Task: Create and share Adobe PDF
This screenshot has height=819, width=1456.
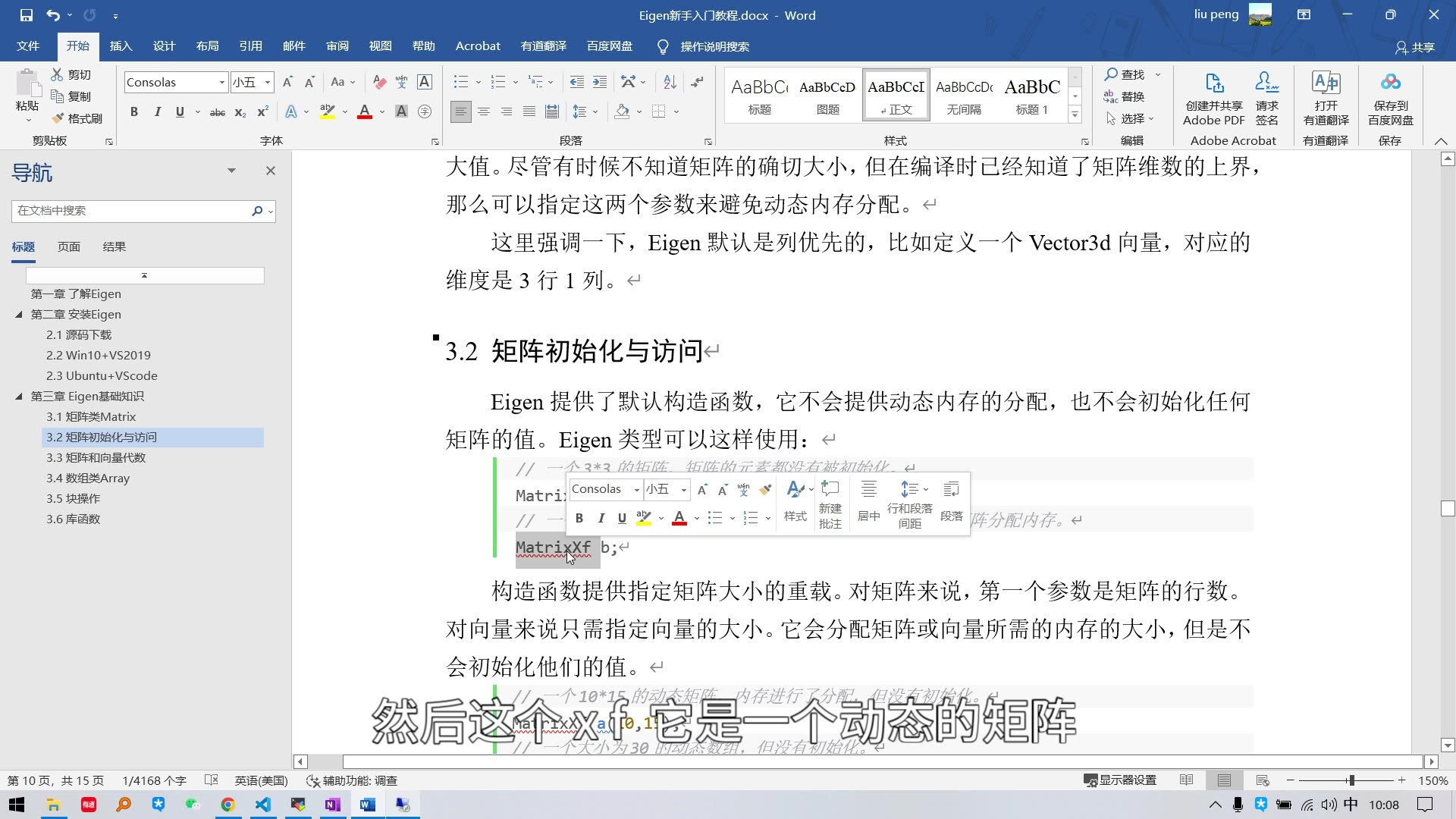Action: pyautogui.click(x=1214, y=99)
